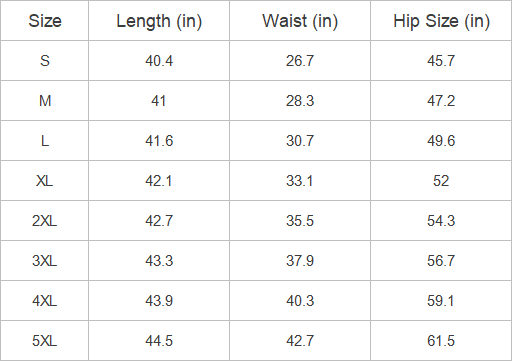This screenshot has width=512, height=361.
Task: Select the XL size cell
Action: (x=45, y=181)
